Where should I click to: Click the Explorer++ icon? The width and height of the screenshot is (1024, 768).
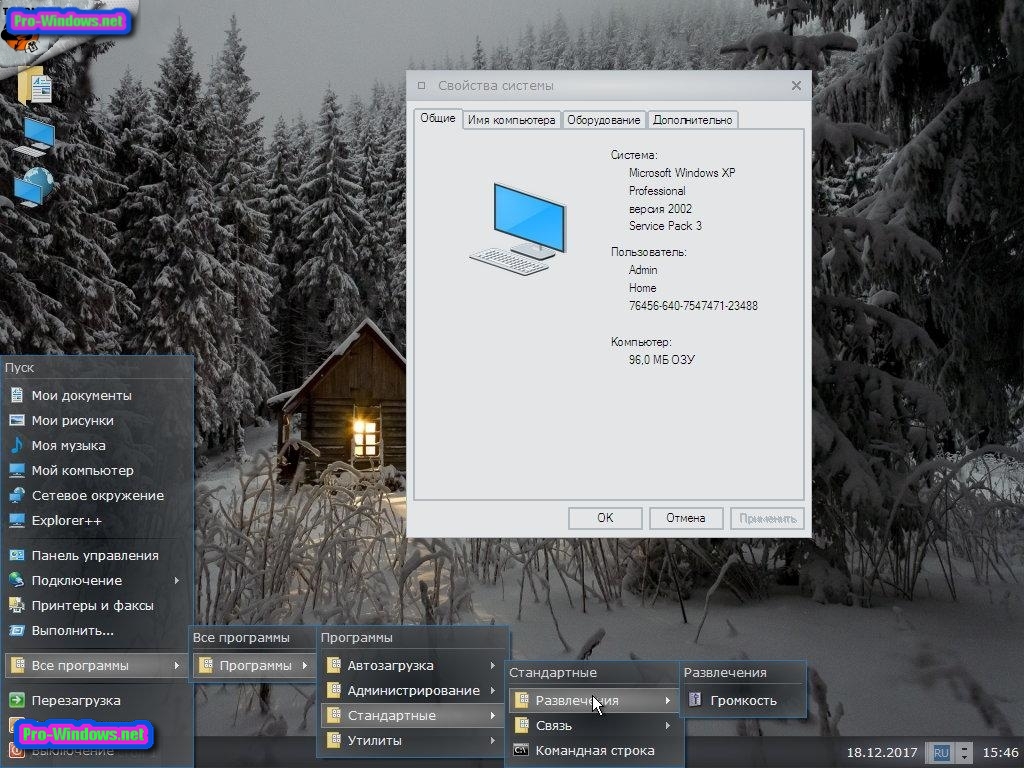click(17, 520)
